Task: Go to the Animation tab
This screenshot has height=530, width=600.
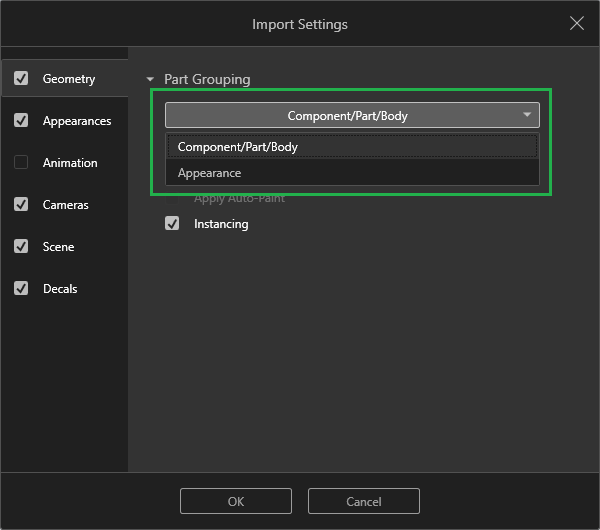Action: coord(70,163)
